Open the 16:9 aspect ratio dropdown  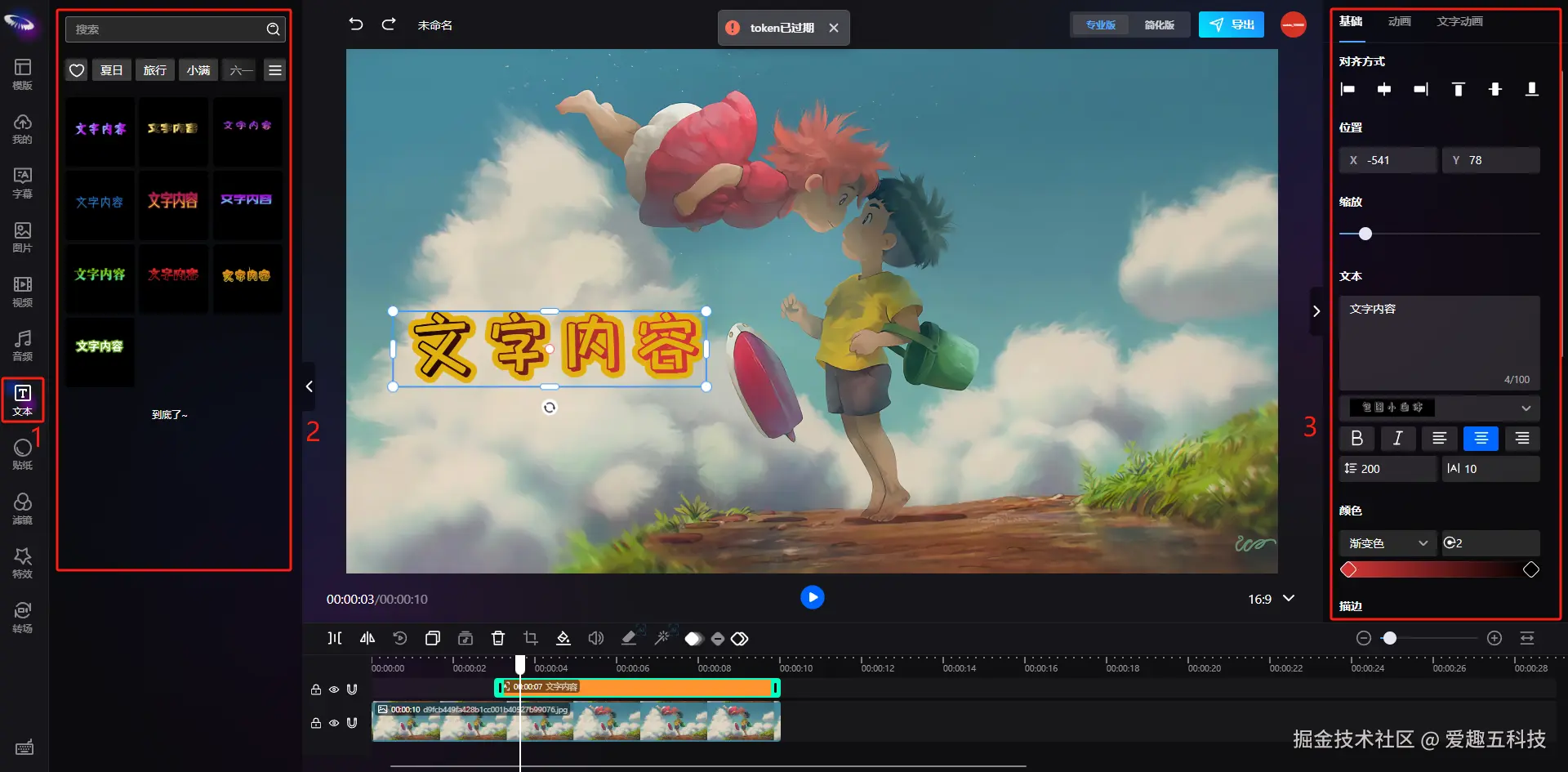click(x=1271, y=599)
